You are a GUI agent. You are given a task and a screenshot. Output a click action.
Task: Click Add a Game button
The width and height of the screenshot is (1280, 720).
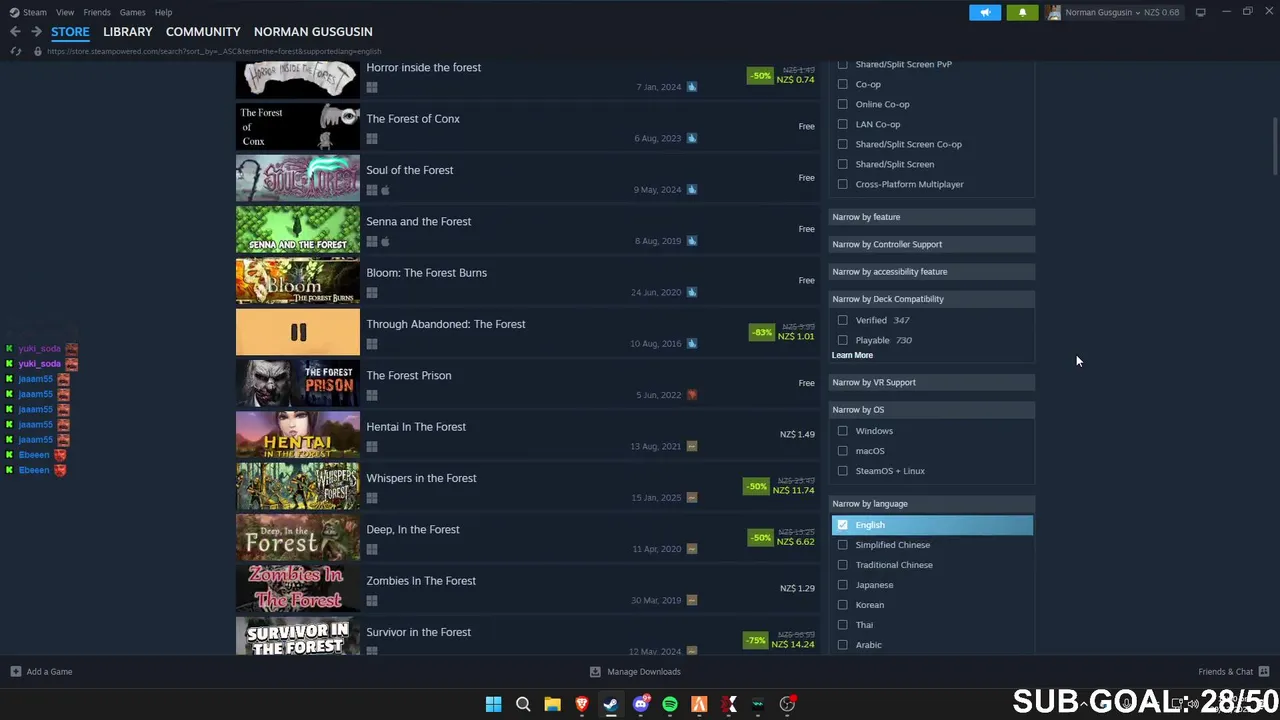41,672
